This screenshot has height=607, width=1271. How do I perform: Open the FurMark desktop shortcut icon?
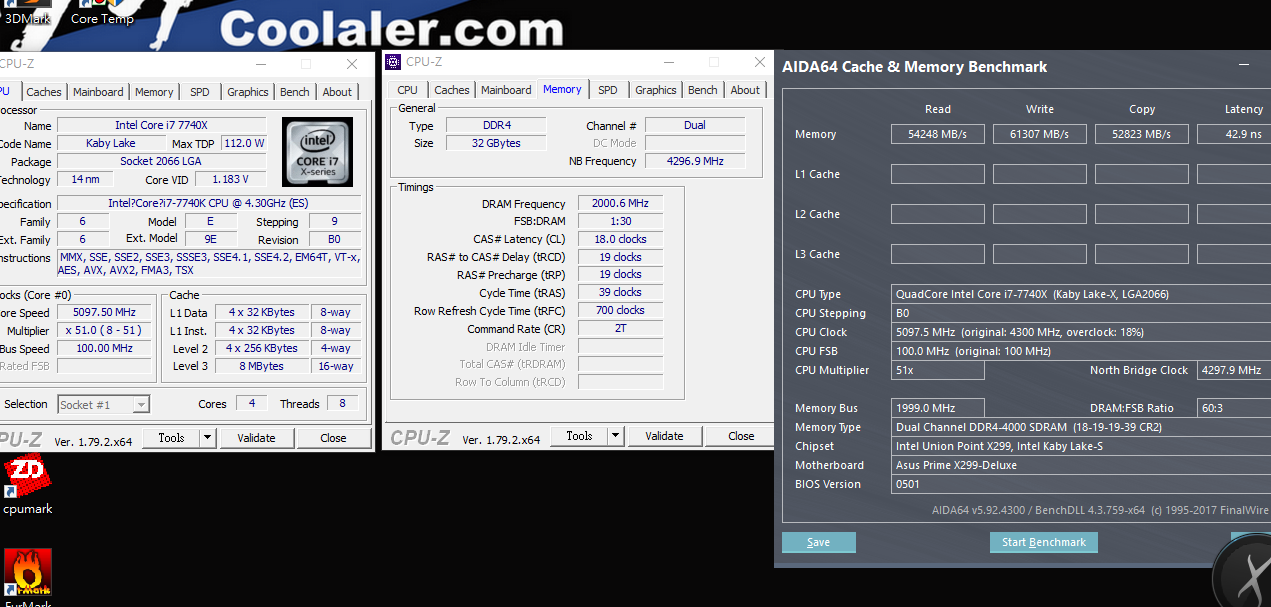tap(27, 577)
